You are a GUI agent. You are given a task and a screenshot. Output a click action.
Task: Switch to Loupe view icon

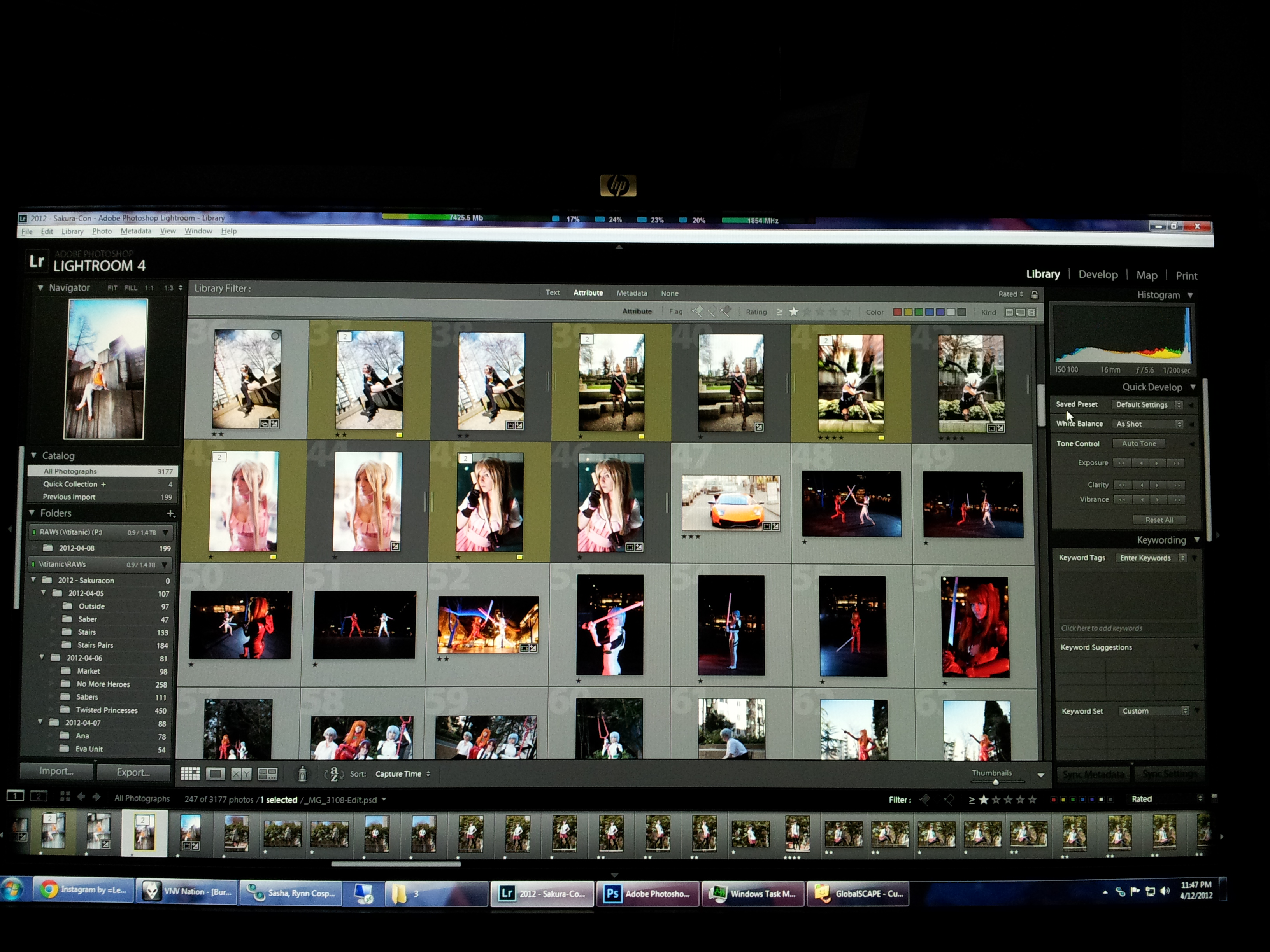click(216, 774)
